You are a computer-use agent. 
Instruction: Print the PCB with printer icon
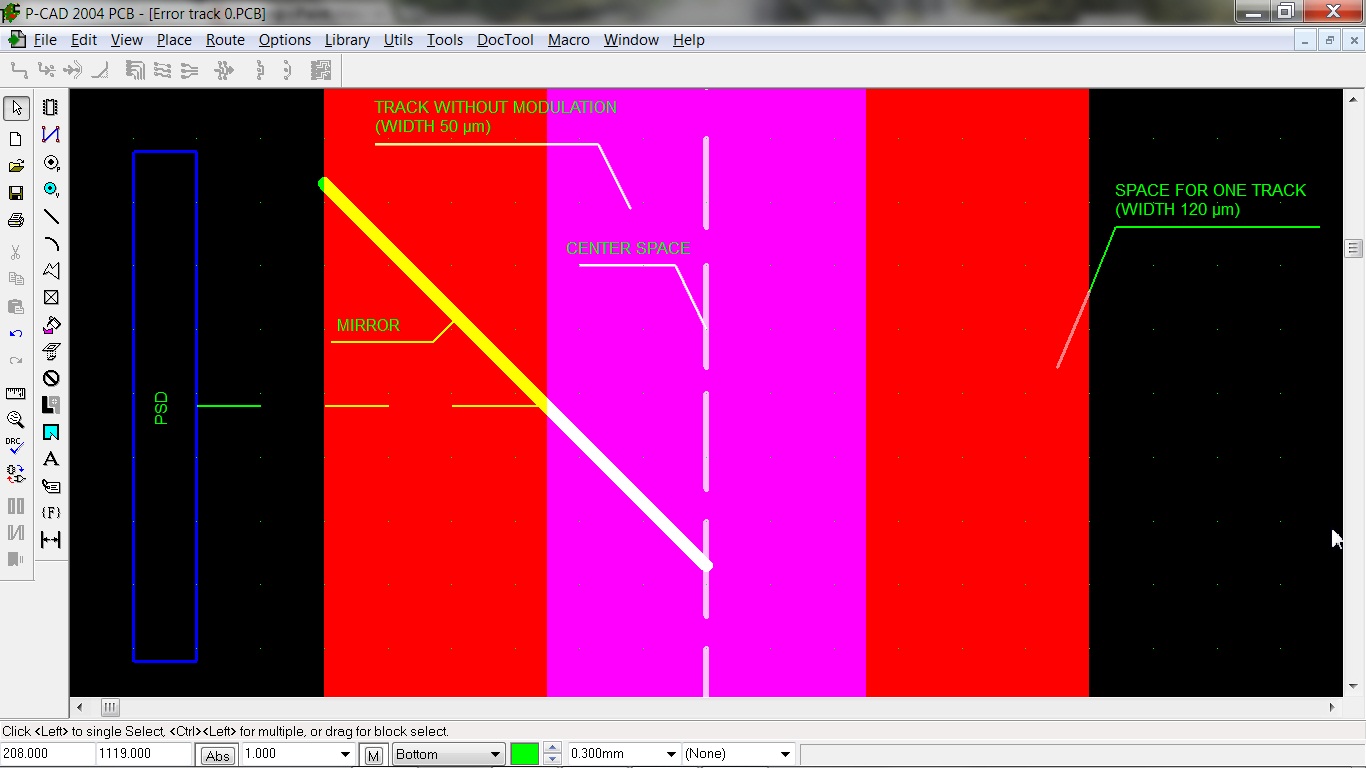16,220
